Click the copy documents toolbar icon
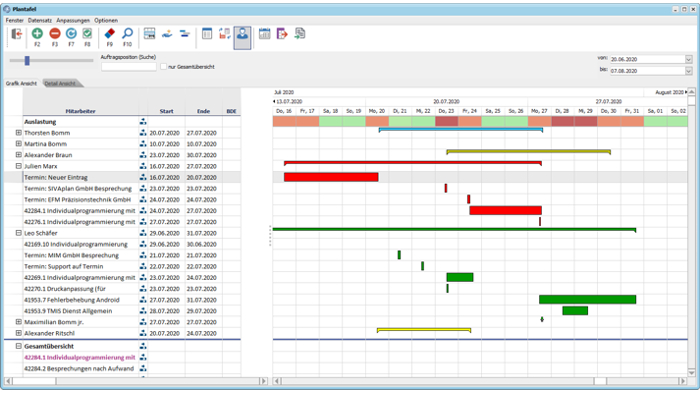This screenshot has width=700, height=394. tap(300, 33)
